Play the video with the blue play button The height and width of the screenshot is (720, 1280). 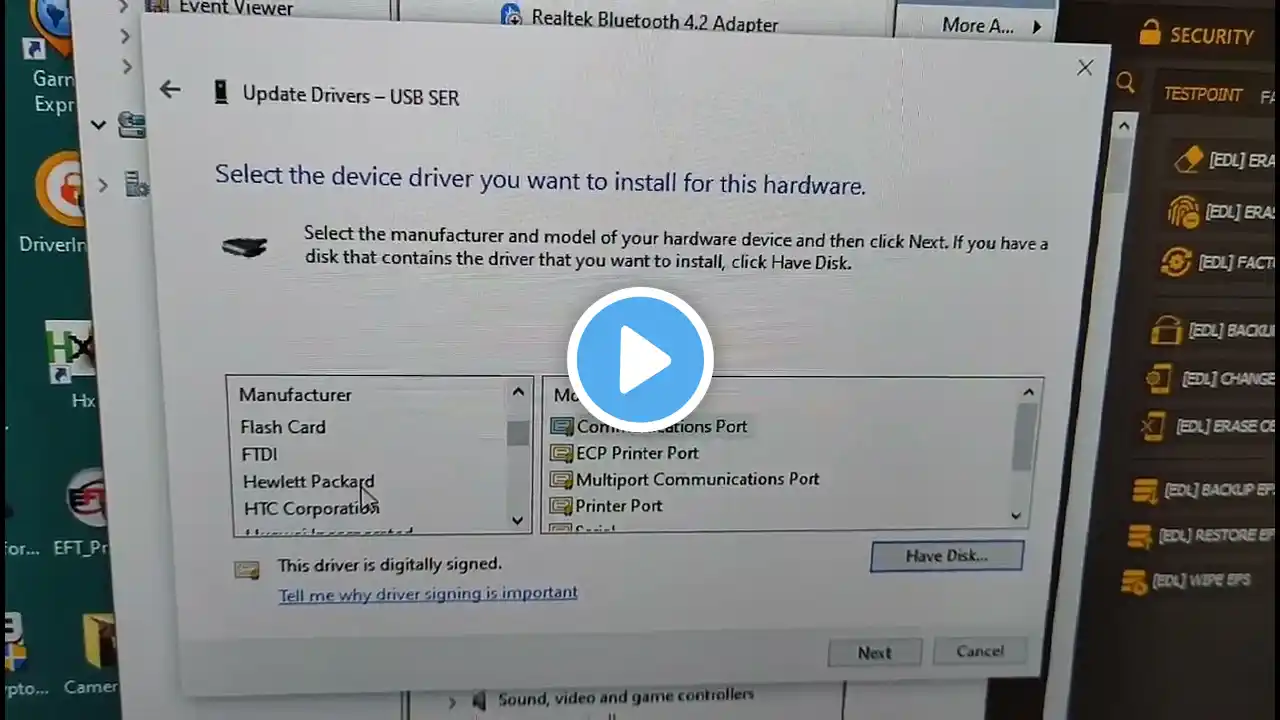[640, 360]
